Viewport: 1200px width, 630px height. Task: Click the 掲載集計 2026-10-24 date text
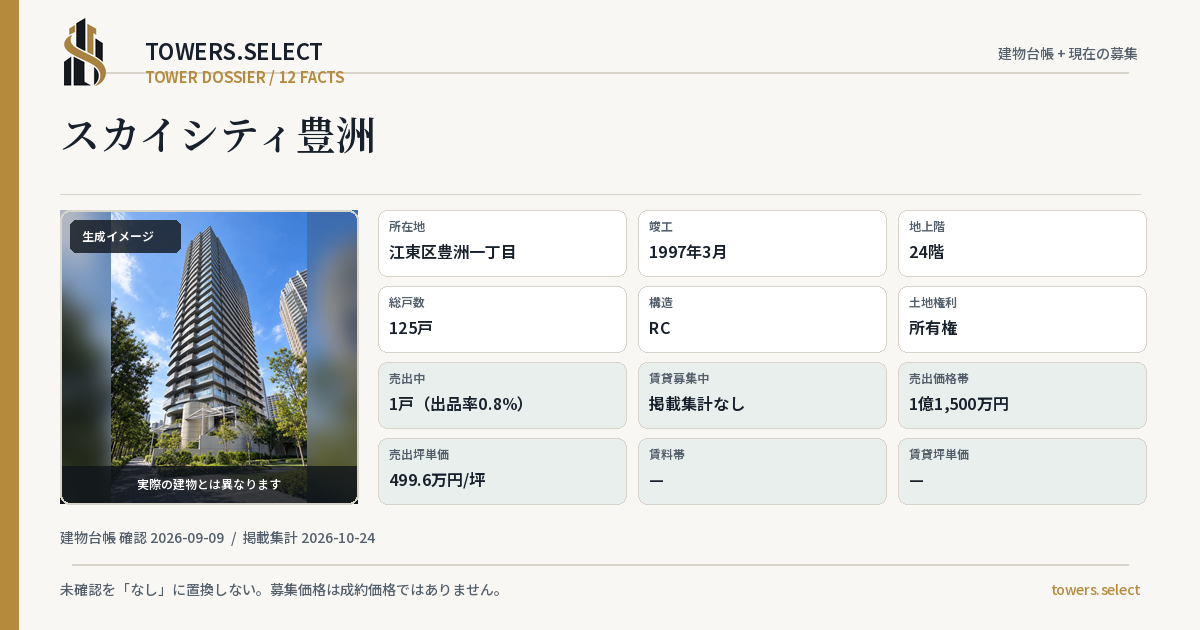tap(309, 538)
